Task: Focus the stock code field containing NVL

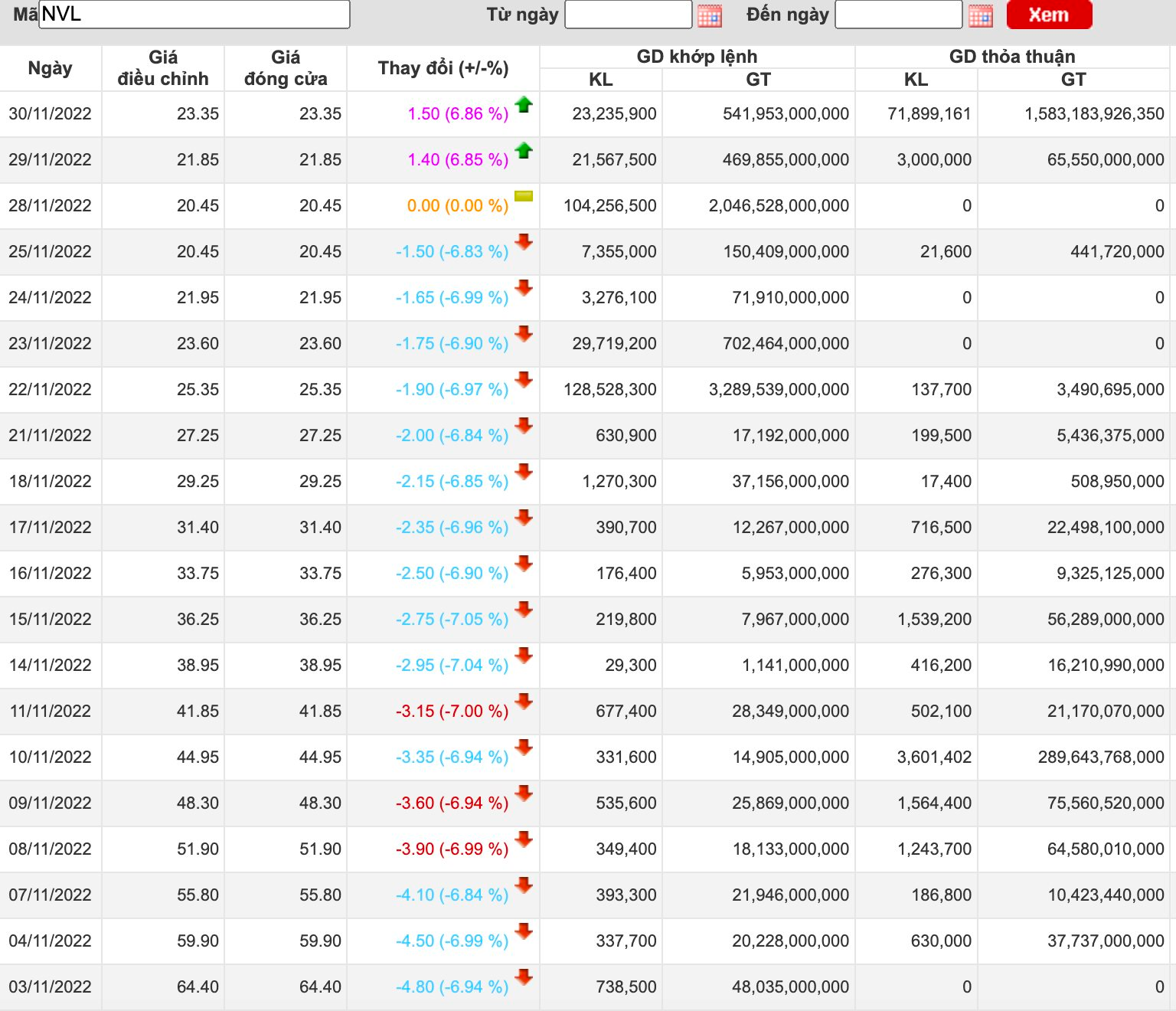Action: point(194,15)
